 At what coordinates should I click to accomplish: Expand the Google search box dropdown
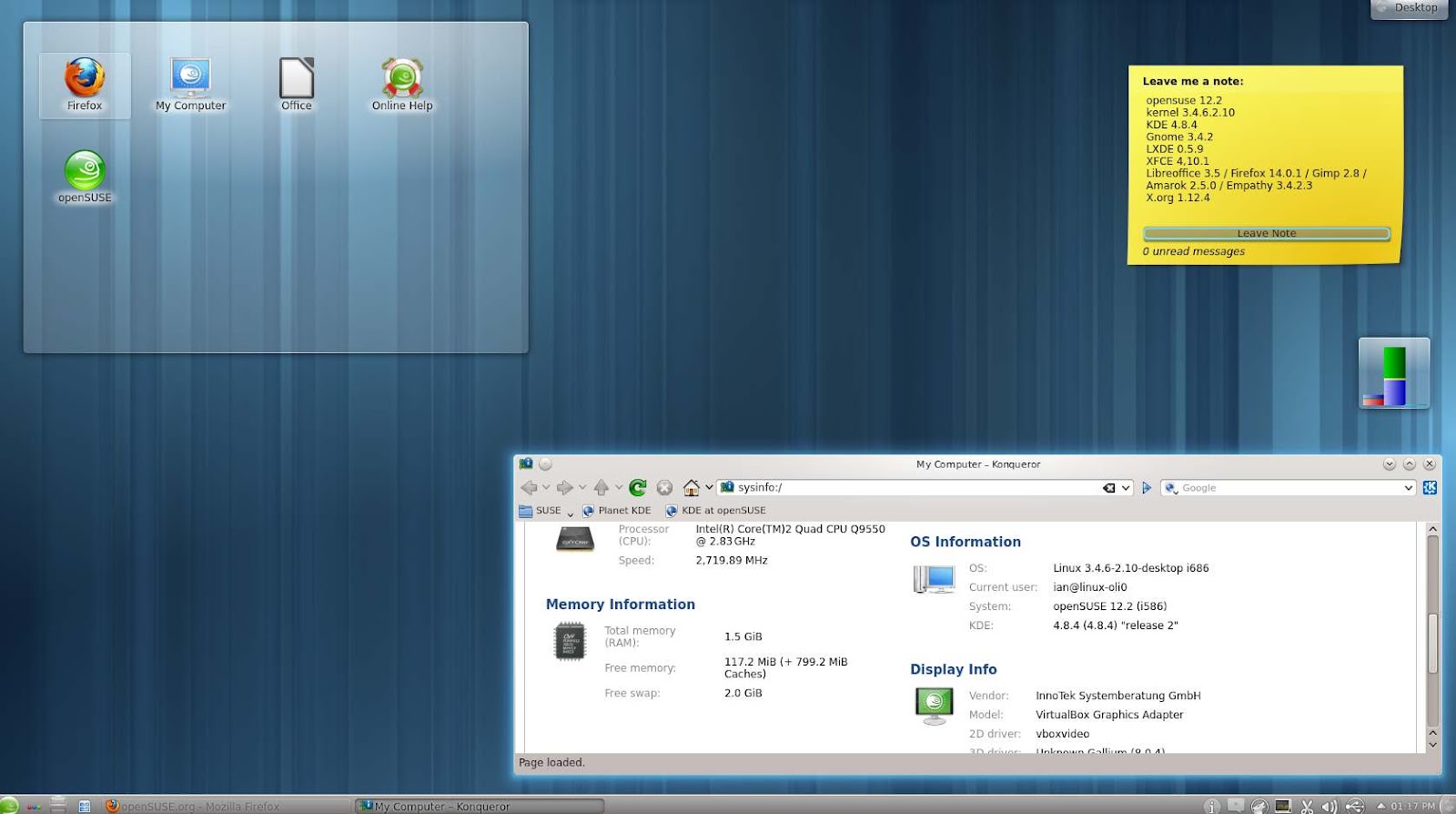click(1409, 488)
